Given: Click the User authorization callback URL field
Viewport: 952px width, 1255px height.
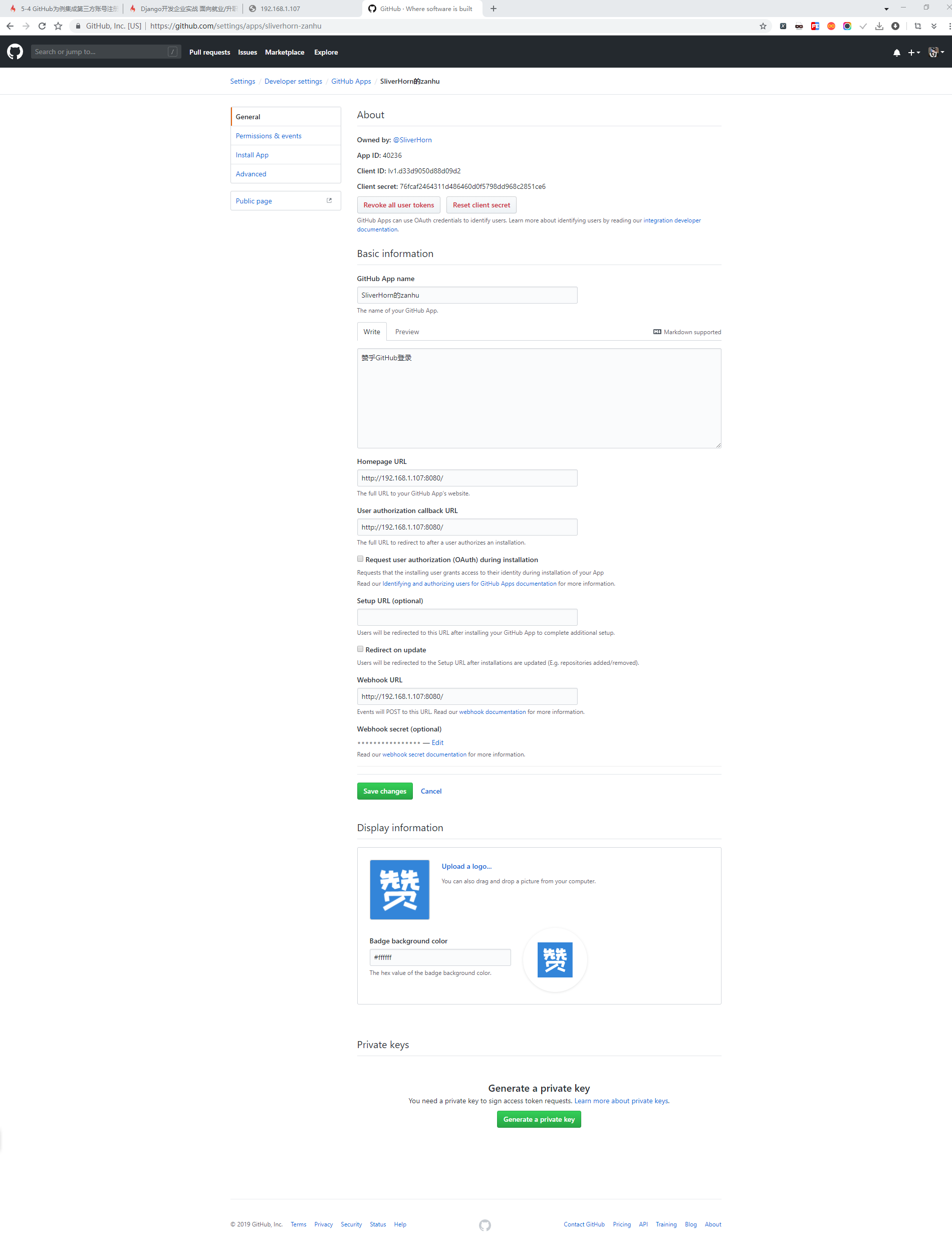Looking at the screenshot, I should [x=467, y=527].
